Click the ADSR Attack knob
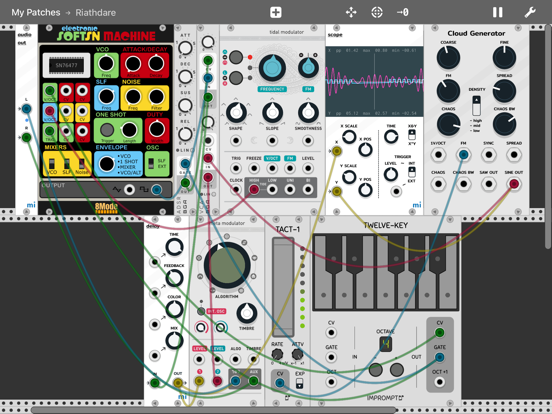552x414 pixels. point(185,48)
